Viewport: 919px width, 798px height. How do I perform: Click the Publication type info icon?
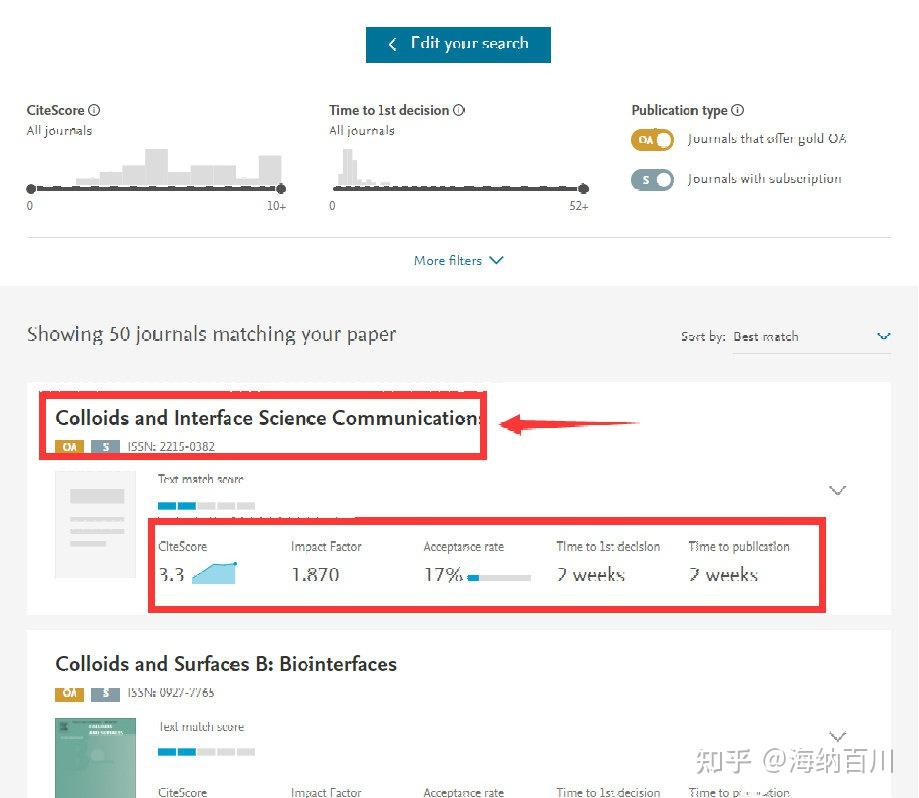[738, 110]
